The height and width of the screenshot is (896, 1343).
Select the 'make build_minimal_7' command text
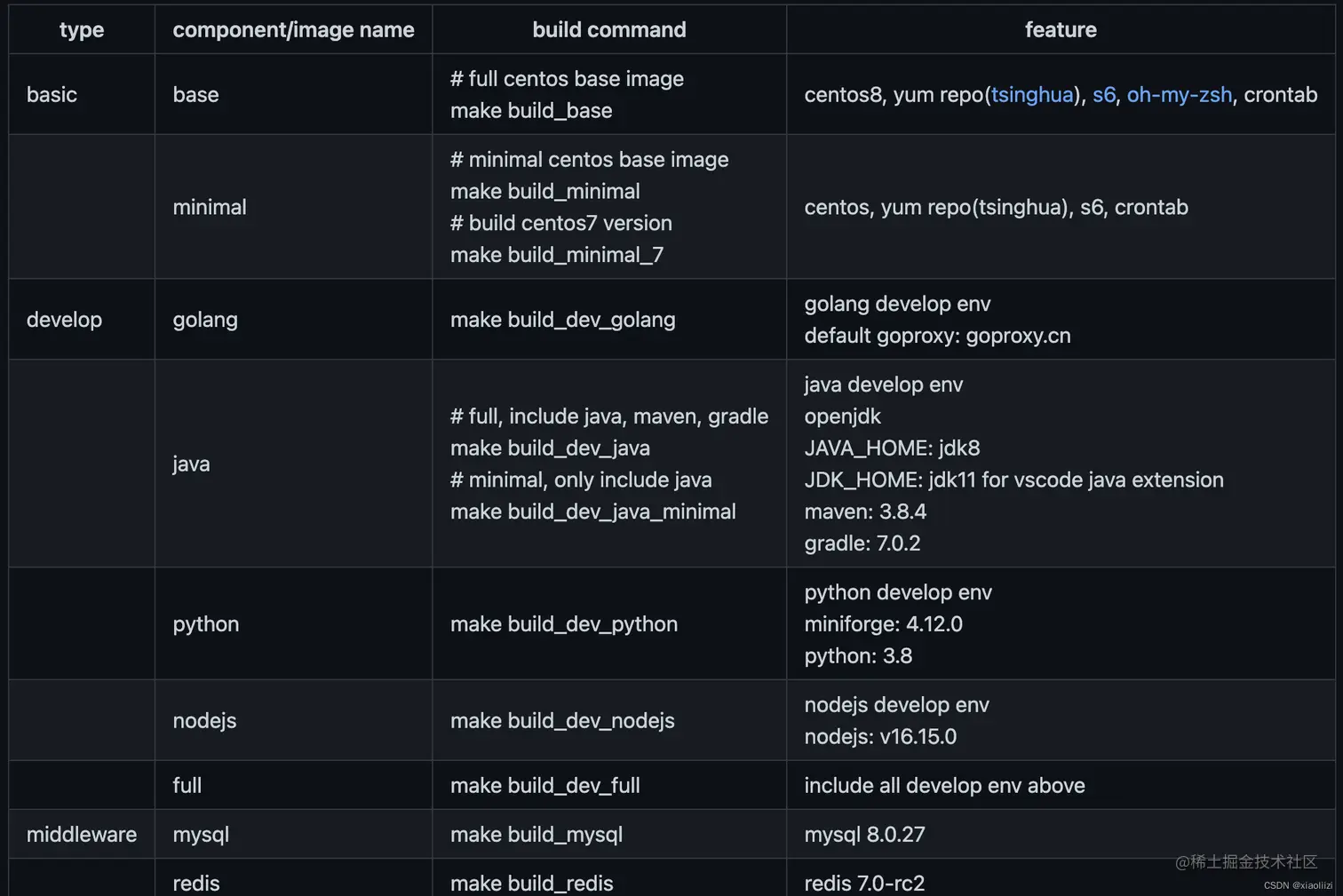coord(557,255)
